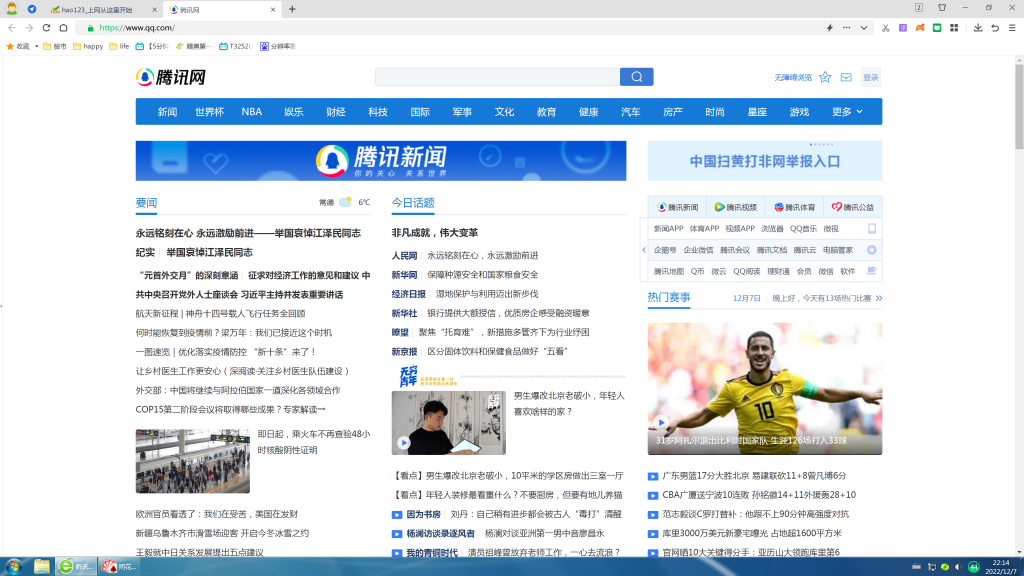Click the left arrow on the products panel
The image size is (1024, 576).
coord(643,250)
